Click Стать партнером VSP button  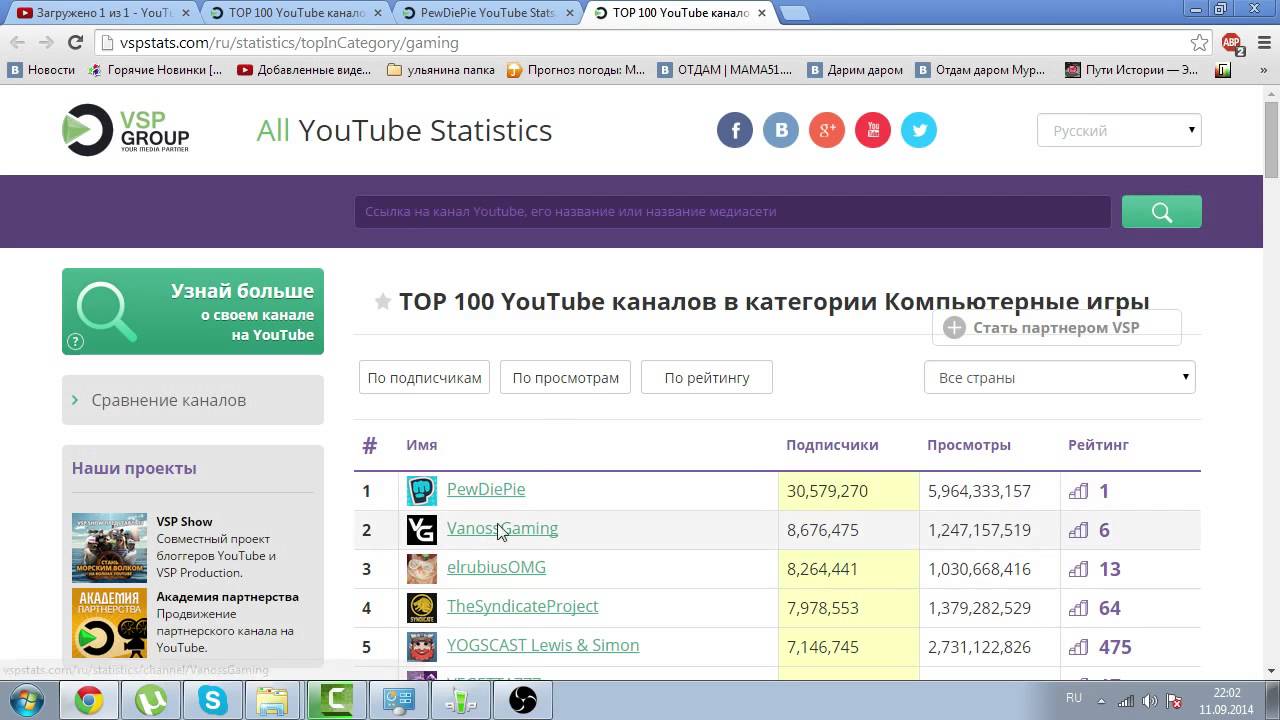[1056, 328]
